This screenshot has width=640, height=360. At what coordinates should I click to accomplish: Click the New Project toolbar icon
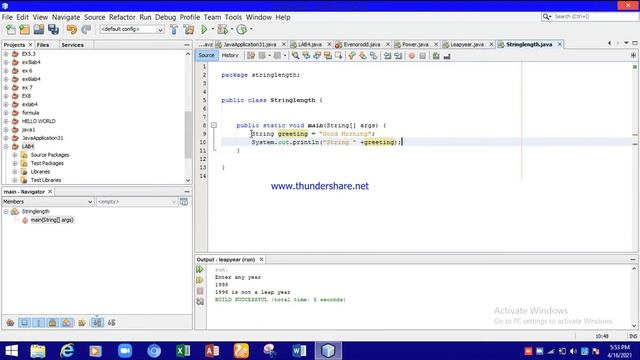click(x=24, y=29)
